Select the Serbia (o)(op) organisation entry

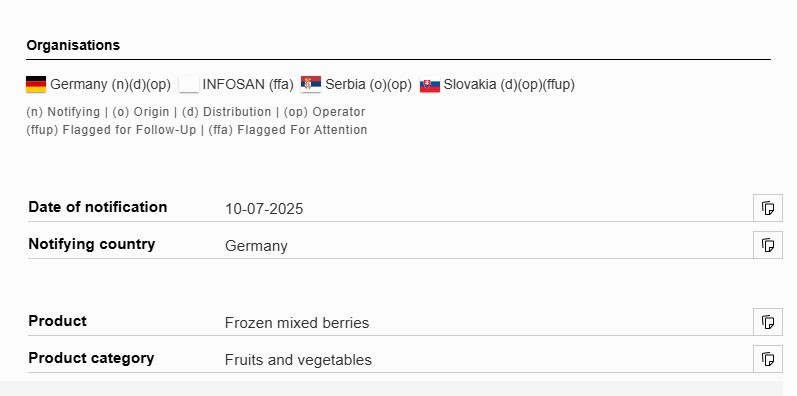click(x=369, y=84)
